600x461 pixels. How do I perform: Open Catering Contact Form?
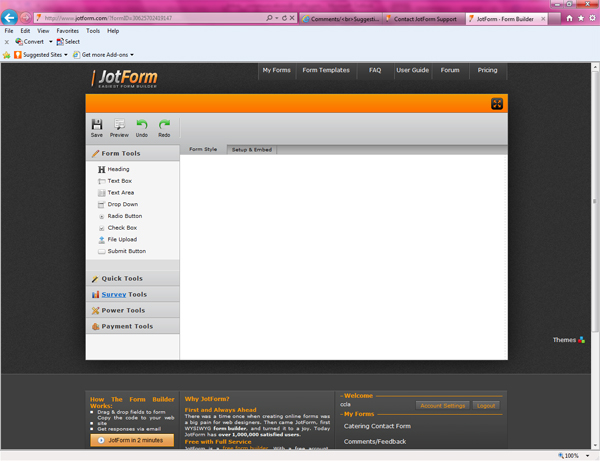point(377,426)
